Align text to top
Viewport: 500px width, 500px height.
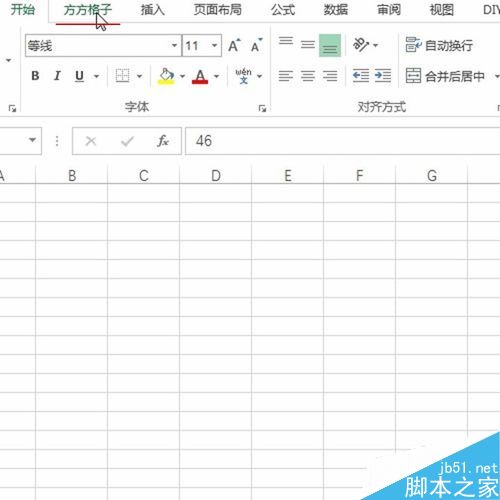(286, 41)
